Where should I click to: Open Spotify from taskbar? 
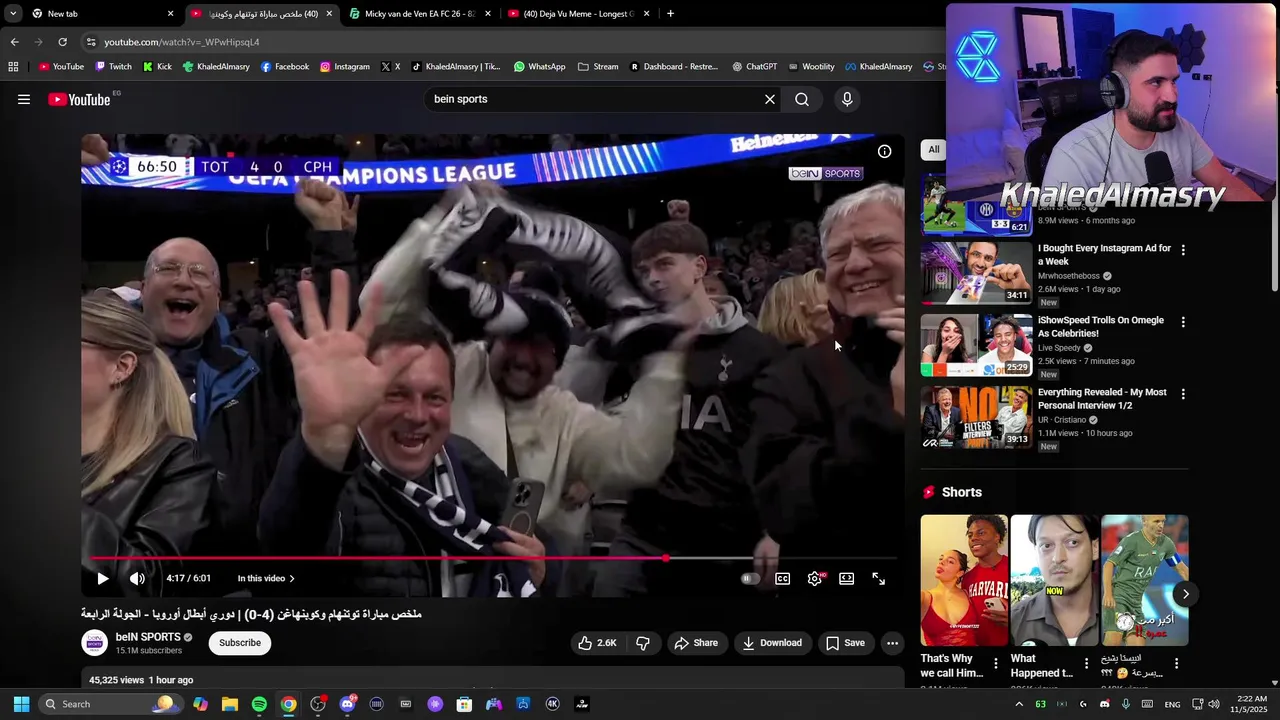(259, 704)
